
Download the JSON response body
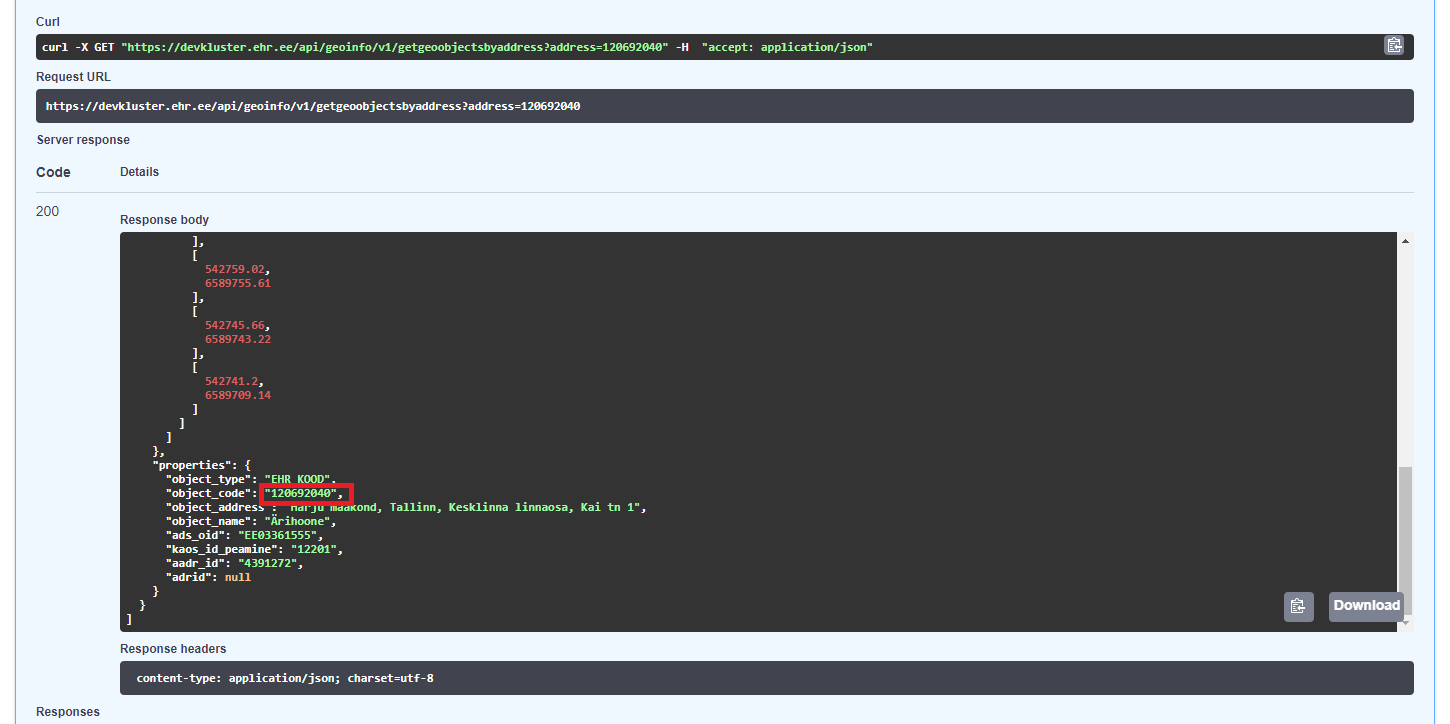(x=1365, y=606)
